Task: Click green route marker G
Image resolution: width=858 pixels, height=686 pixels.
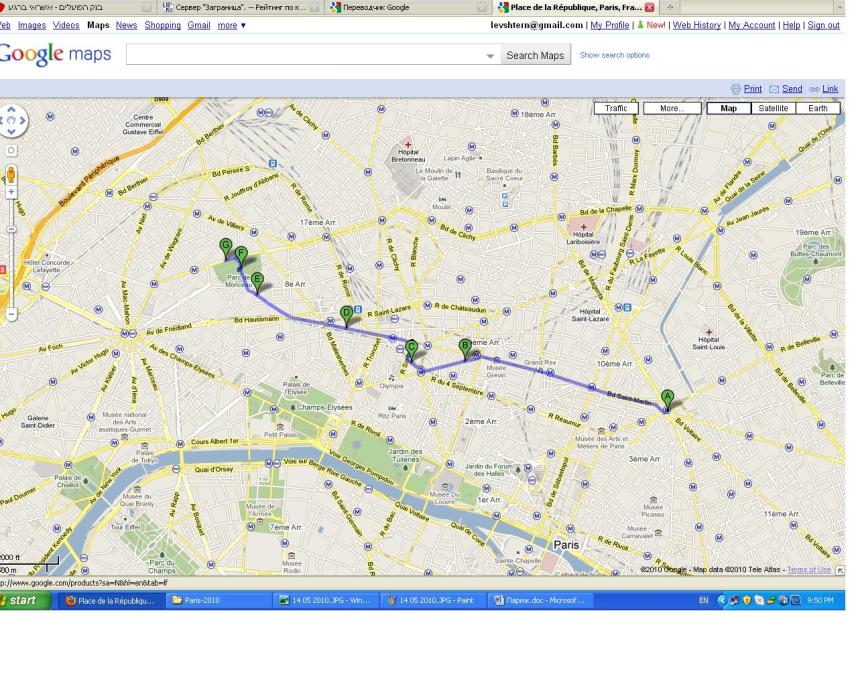Action: [225, 249]
